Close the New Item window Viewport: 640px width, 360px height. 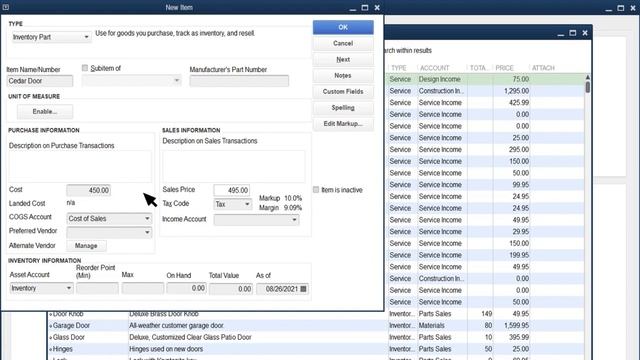point(377,7)
